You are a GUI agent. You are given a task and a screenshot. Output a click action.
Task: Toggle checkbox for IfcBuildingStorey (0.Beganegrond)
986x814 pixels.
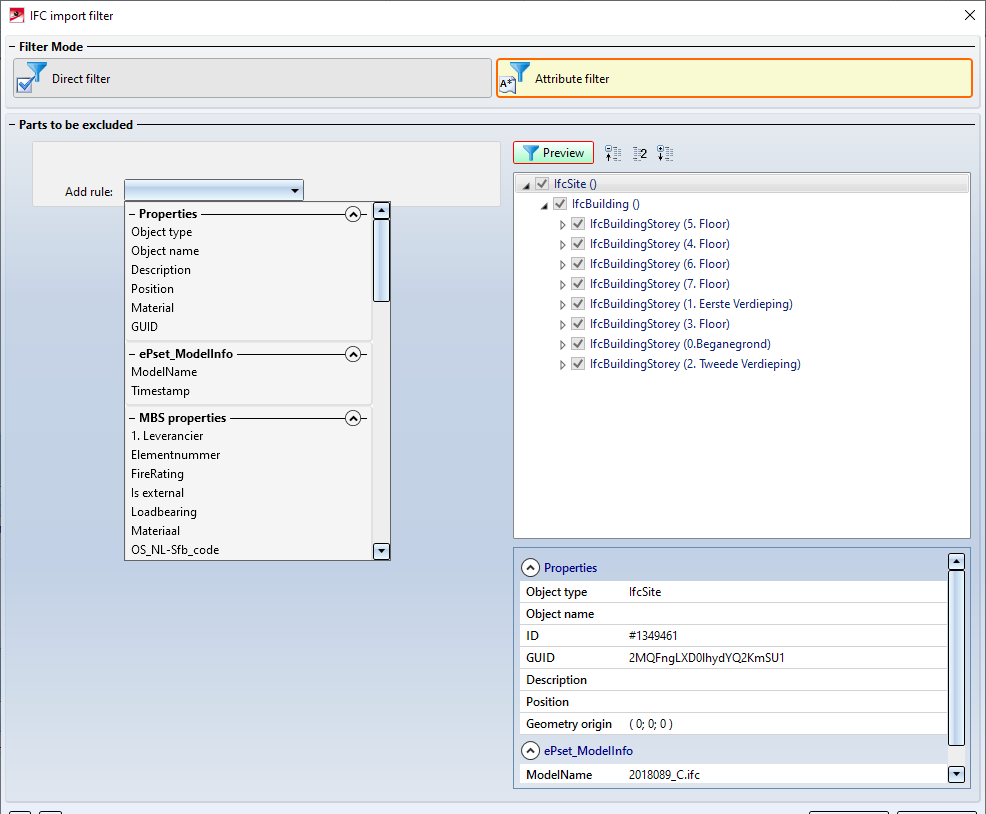pos(578,344)
